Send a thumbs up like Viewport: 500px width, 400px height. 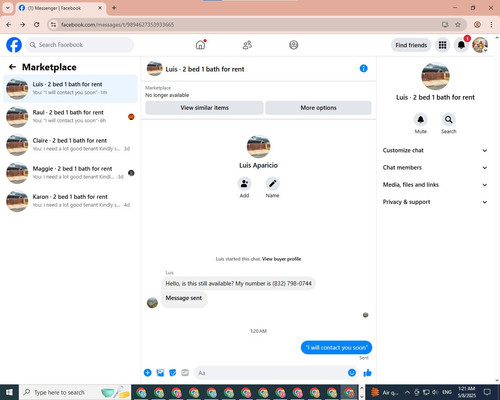367,373
